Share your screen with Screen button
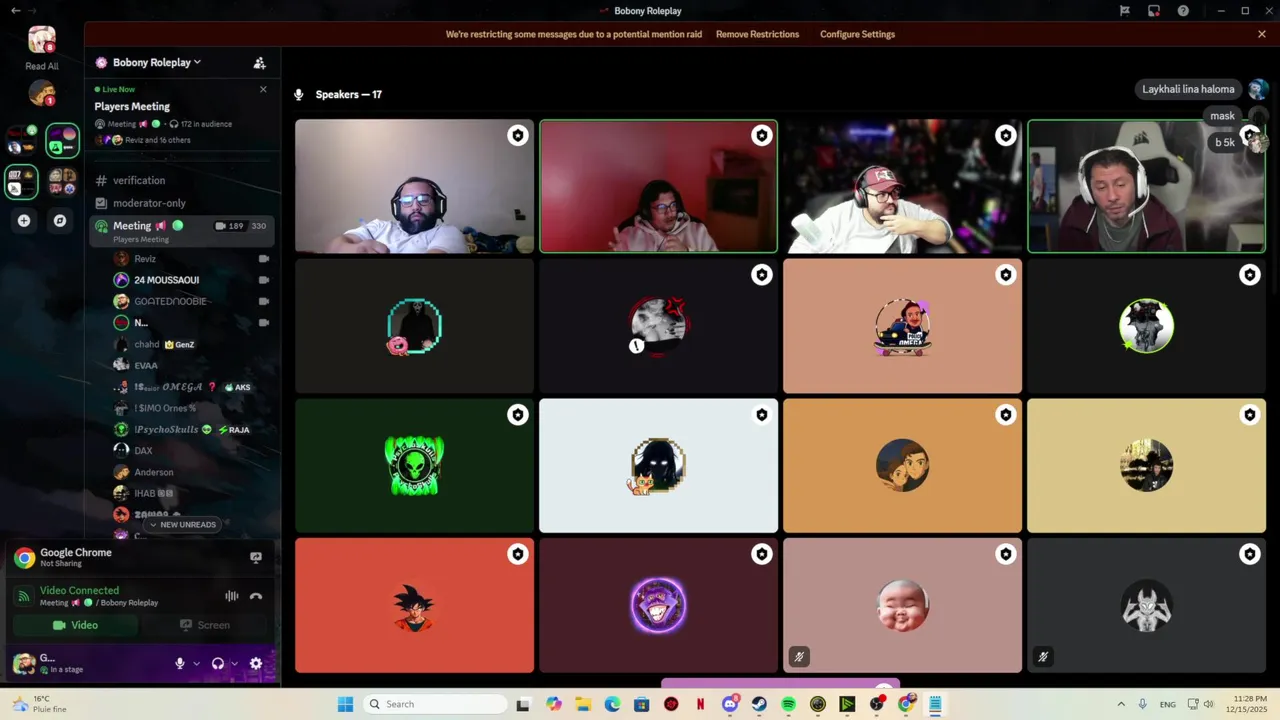 click(x=205, y=625)
